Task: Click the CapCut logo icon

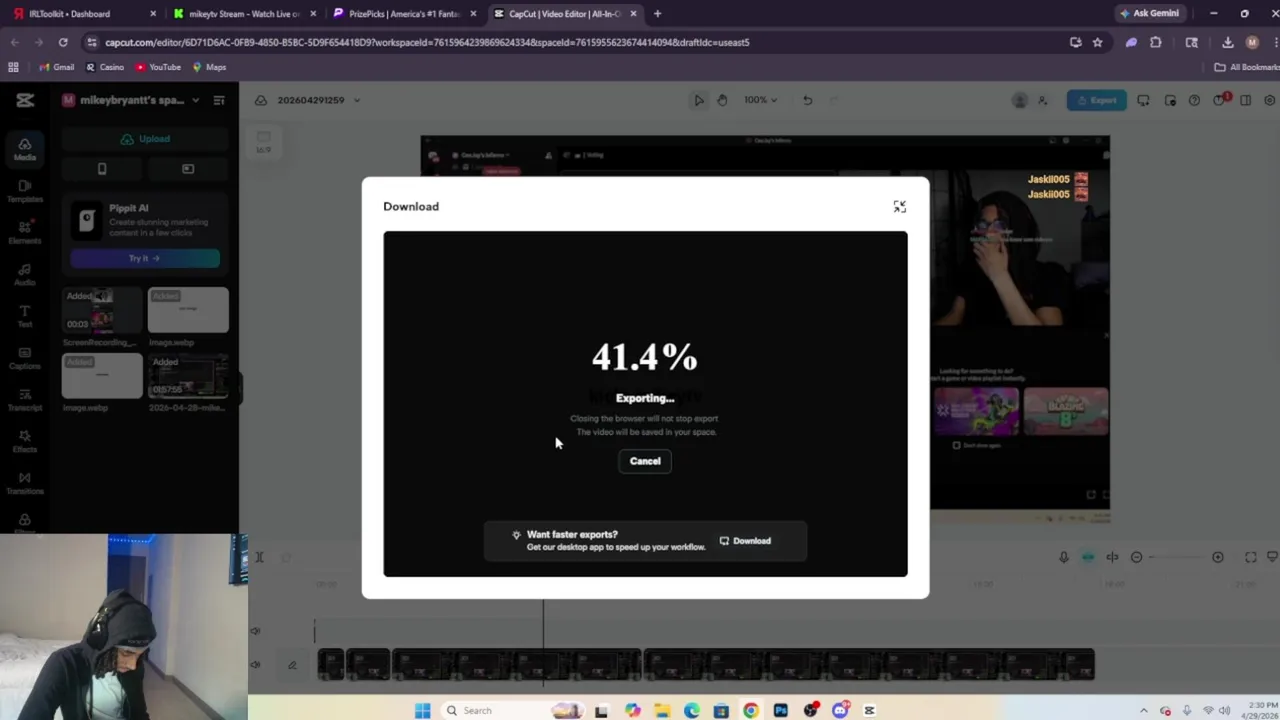Action: point(25,100)
